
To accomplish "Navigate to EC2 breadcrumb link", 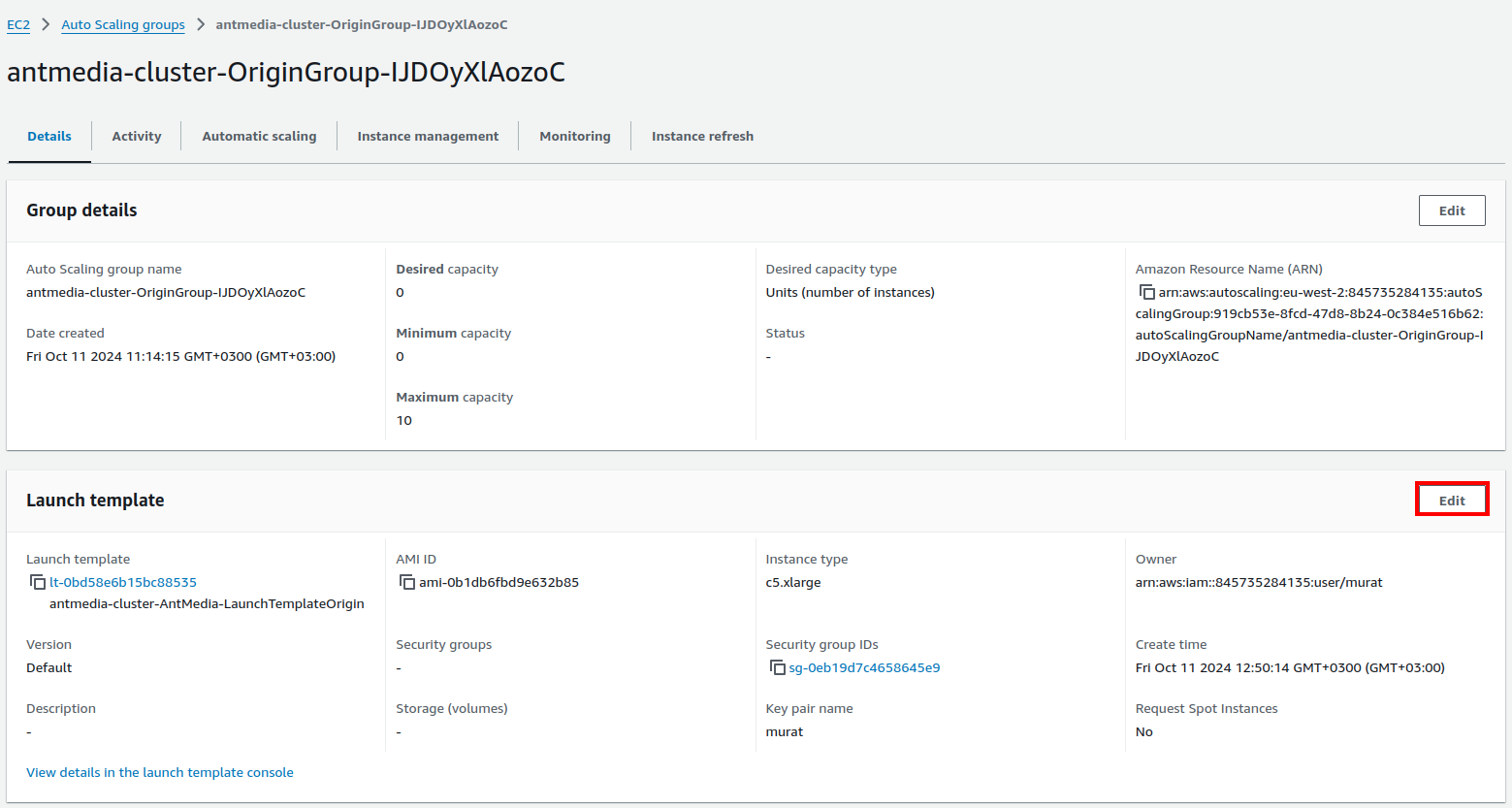I will coord(18,24).
